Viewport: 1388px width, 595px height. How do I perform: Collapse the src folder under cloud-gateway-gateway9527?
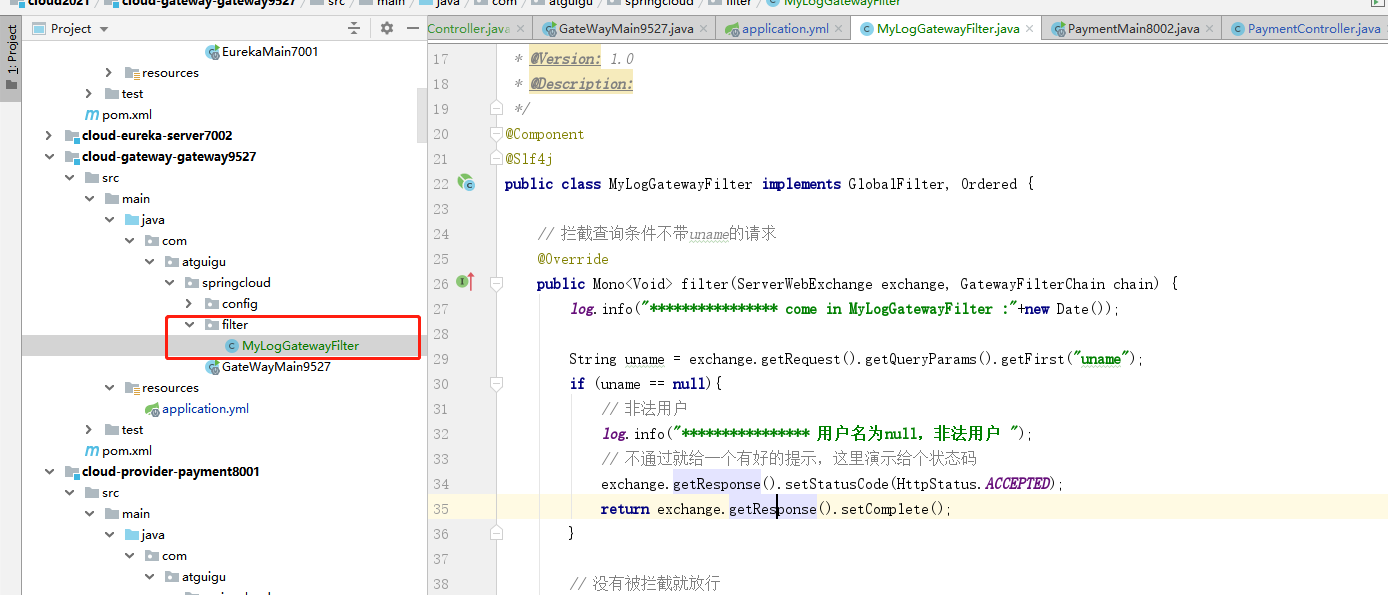(x=68, y=178)
